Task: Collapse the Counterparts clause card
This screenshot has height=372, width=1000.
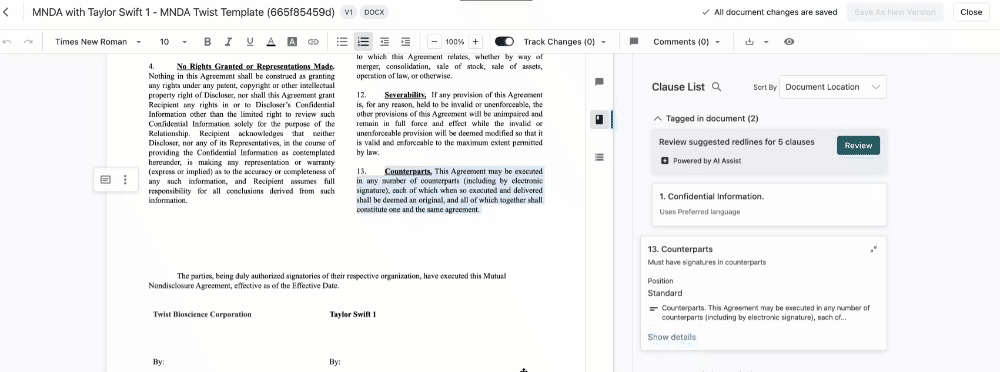Action: [x=873, y=249]
